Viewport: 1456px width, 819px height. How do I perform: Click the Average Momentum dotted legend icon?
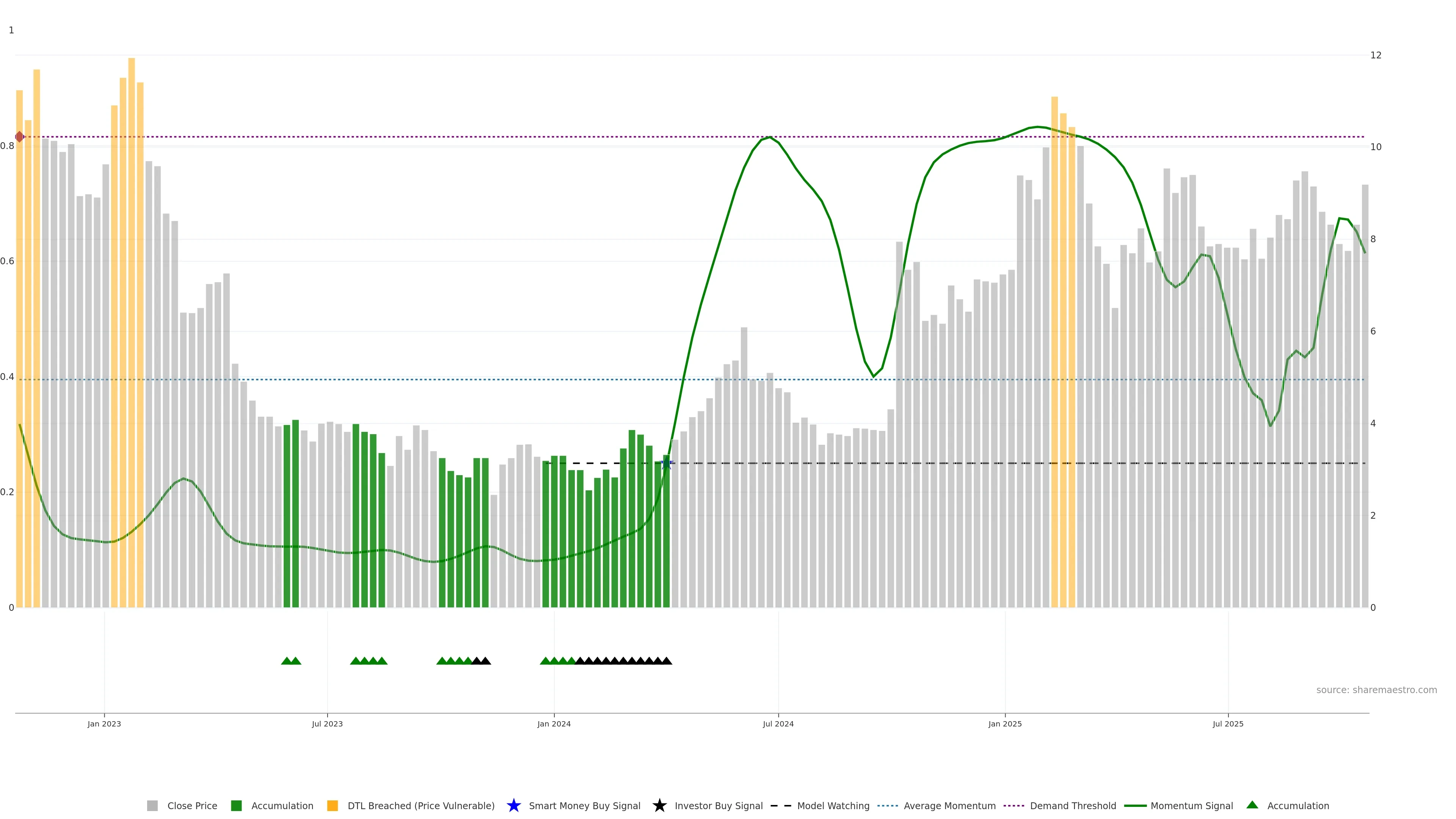887,806
